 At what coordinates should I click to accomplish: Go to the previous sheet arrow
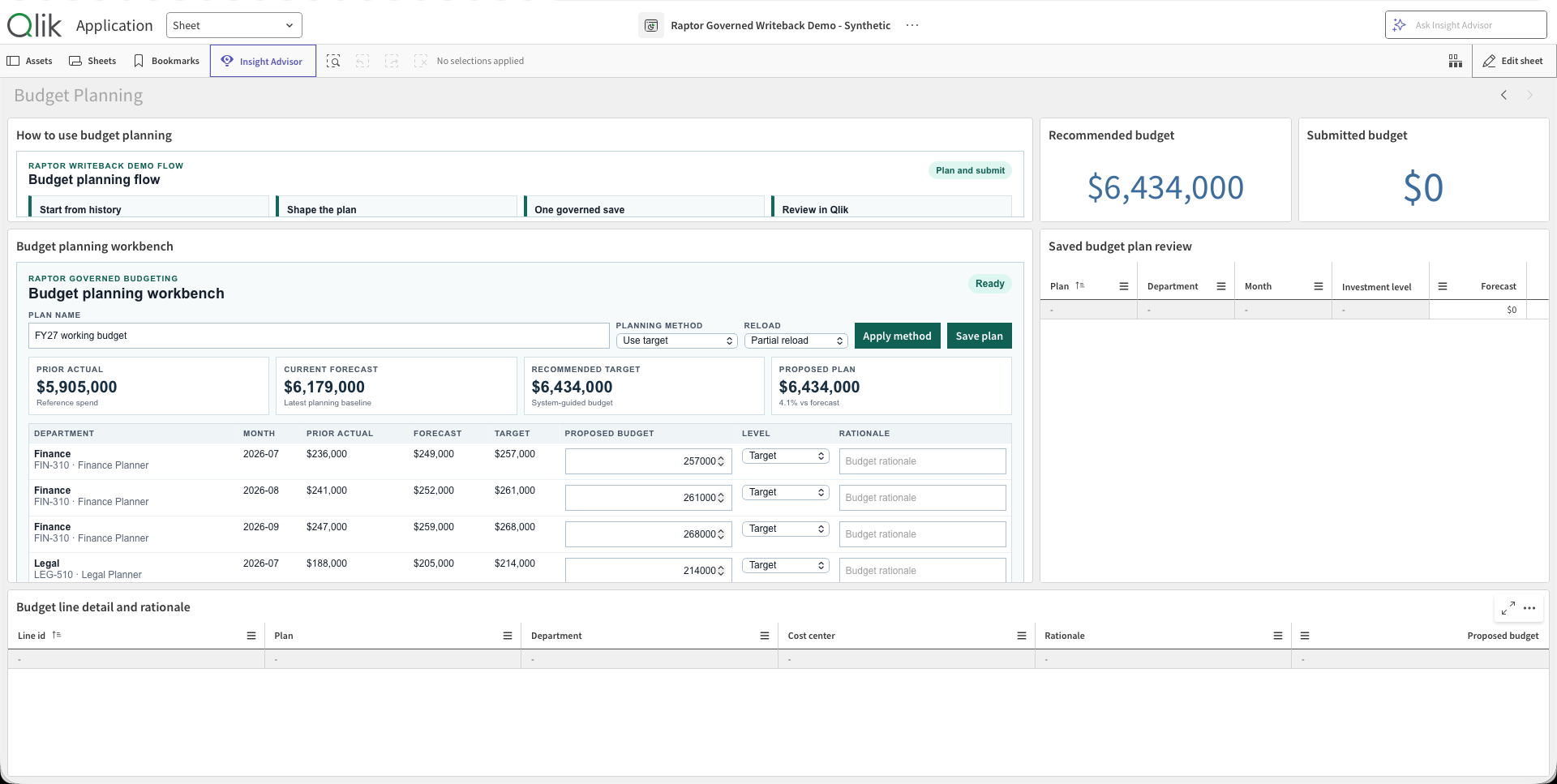tap(1503, 95)
